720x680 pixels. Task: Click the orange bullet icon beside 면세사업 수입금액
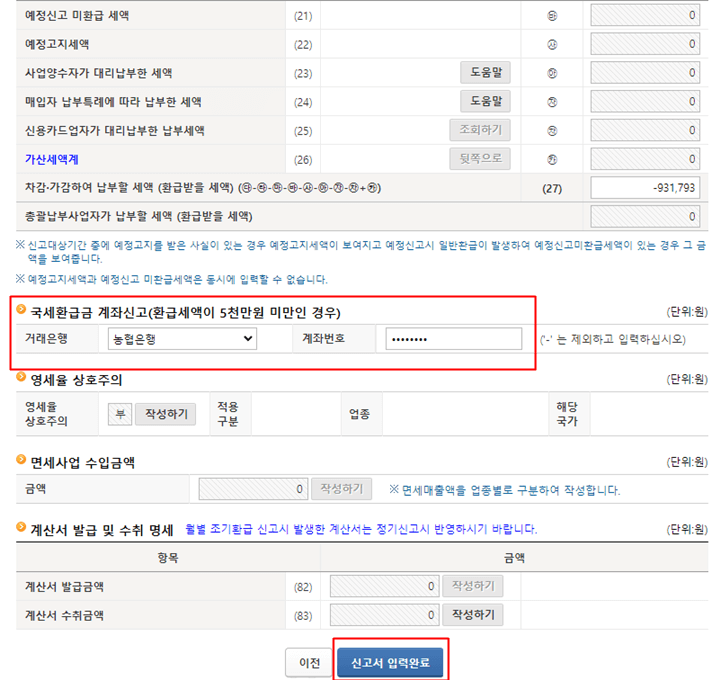21,459
